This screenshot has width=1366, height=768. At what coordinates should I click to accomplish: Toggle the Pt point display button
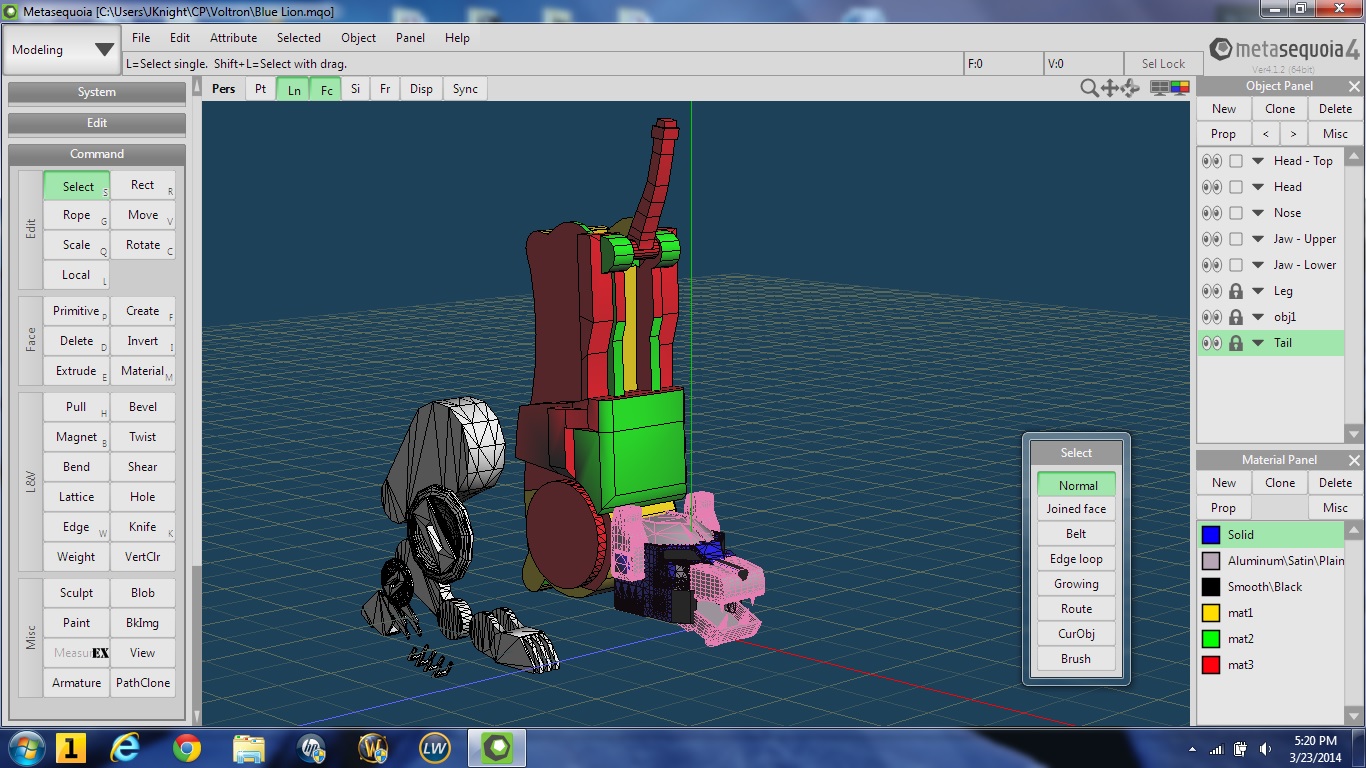260,89
